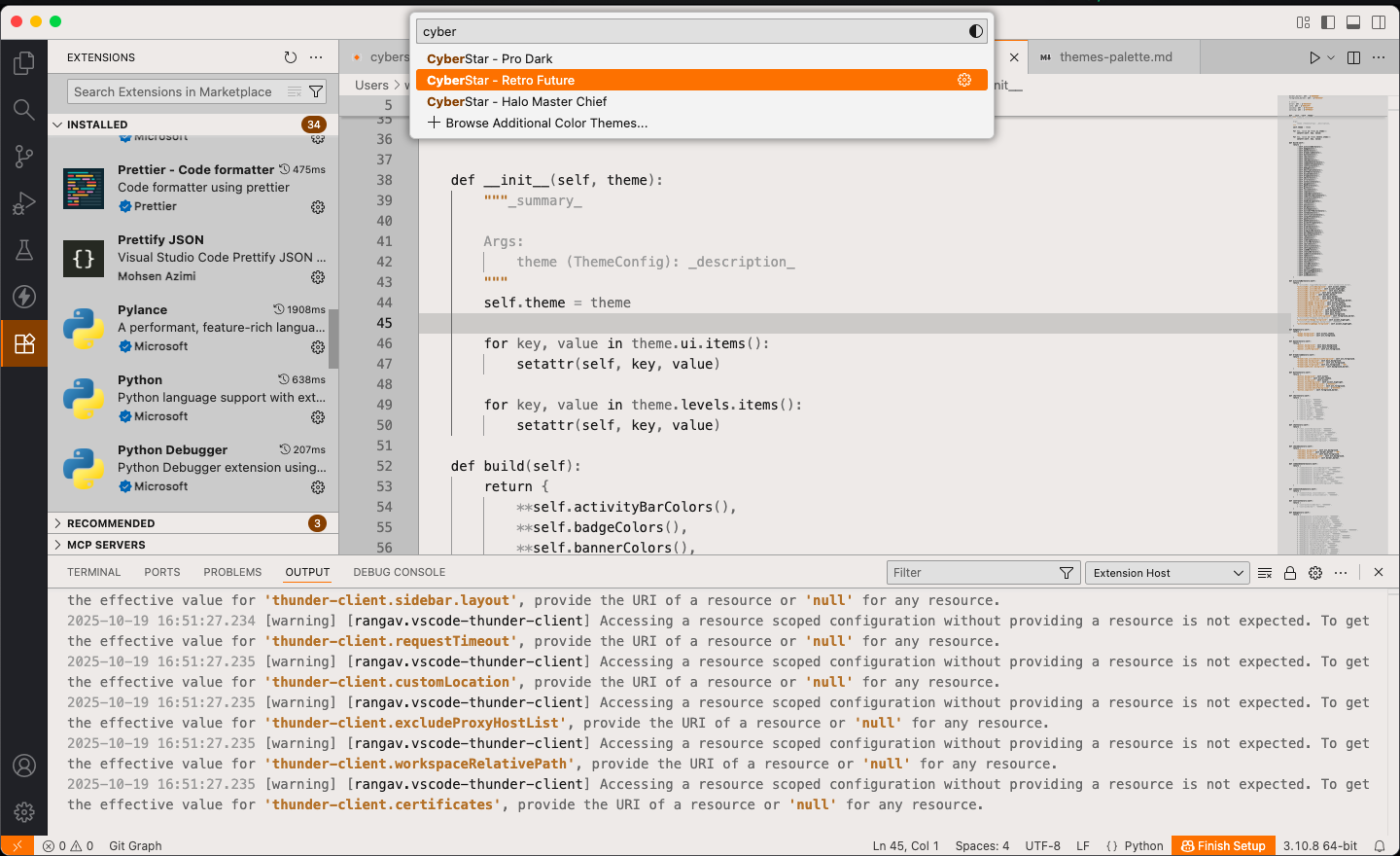Click errors and warnings count

click(68, 846)
